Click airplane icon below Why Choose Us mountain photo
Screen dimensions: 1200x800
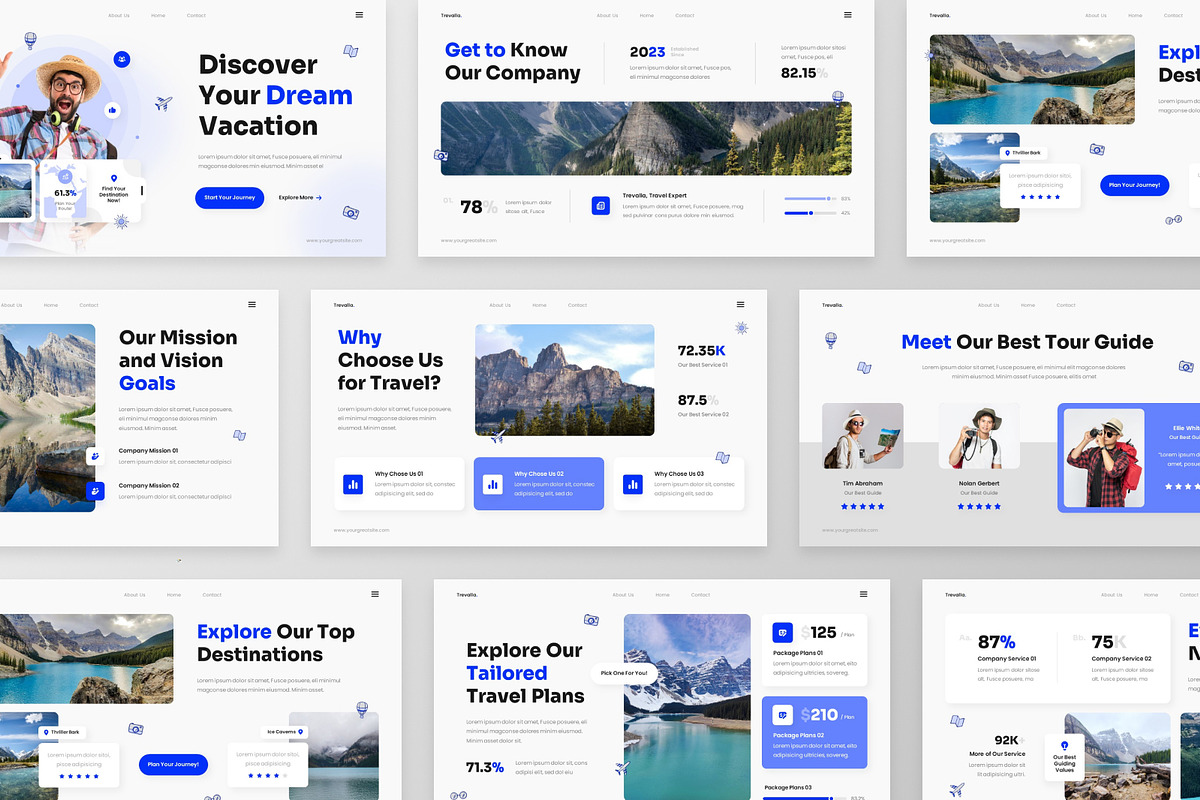click(497, 436)
